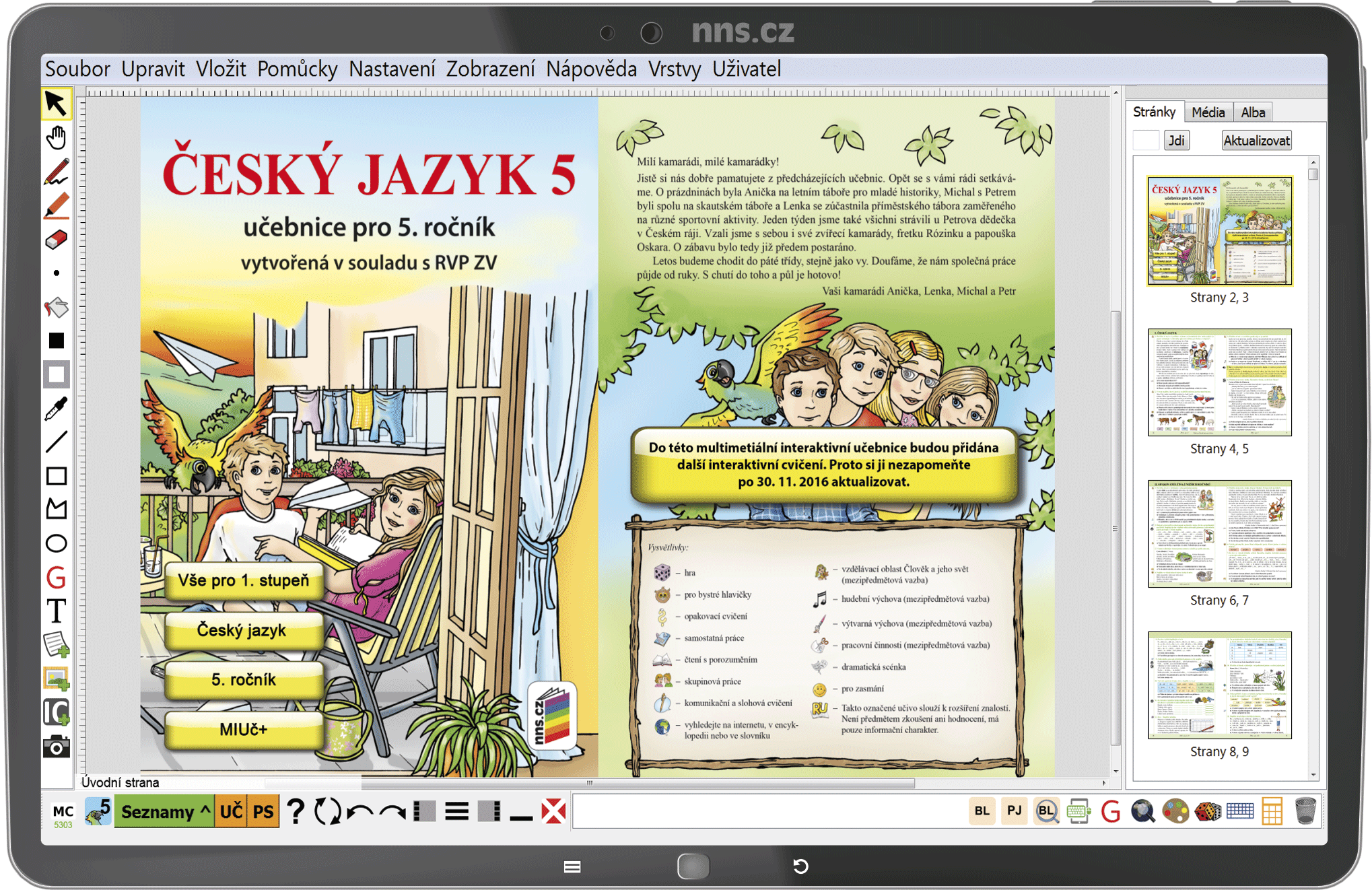Select the black fill color swatch

[x=56, y=341]
